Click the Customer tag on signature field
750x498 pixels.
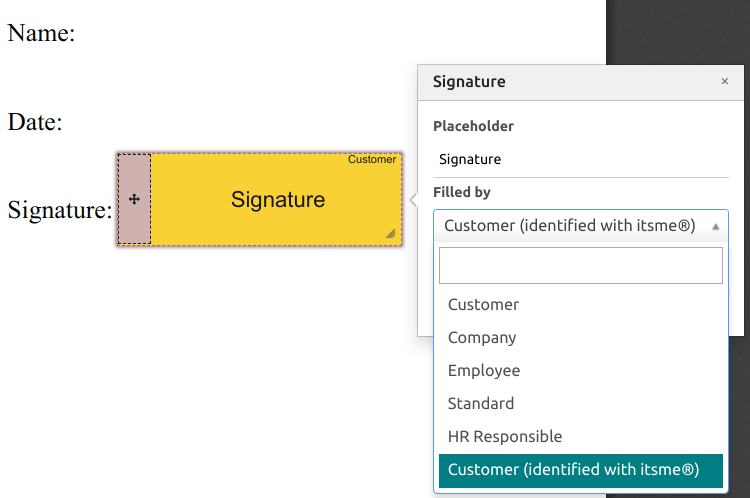[372, 160]
